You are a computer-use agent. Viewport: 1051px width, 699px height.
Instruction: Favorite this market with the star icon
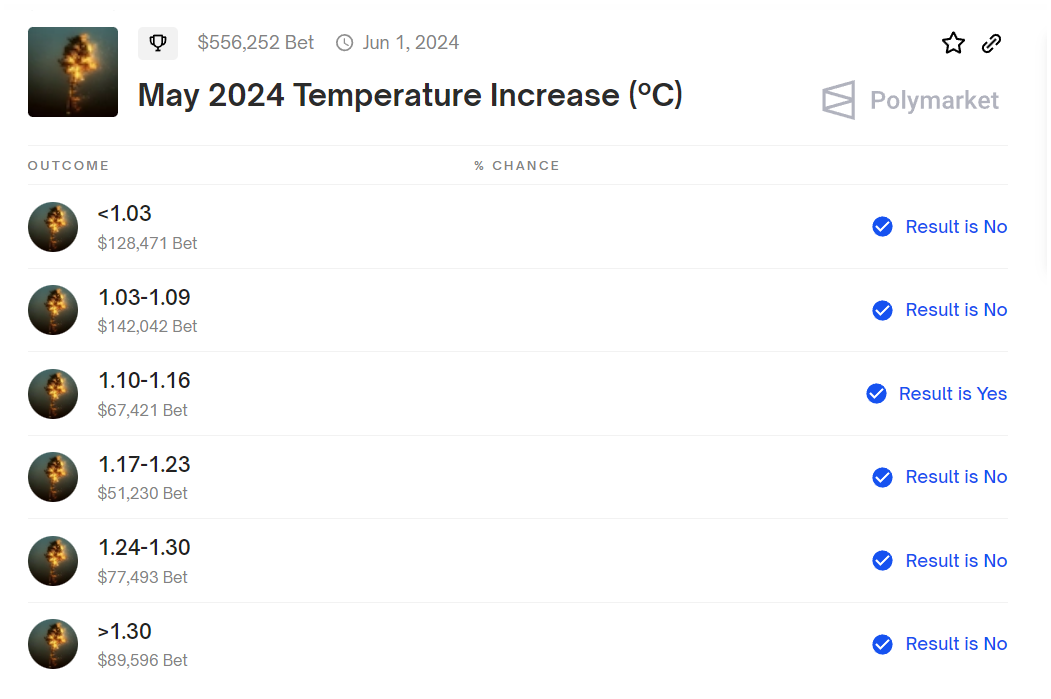click(x=953, y=43)
